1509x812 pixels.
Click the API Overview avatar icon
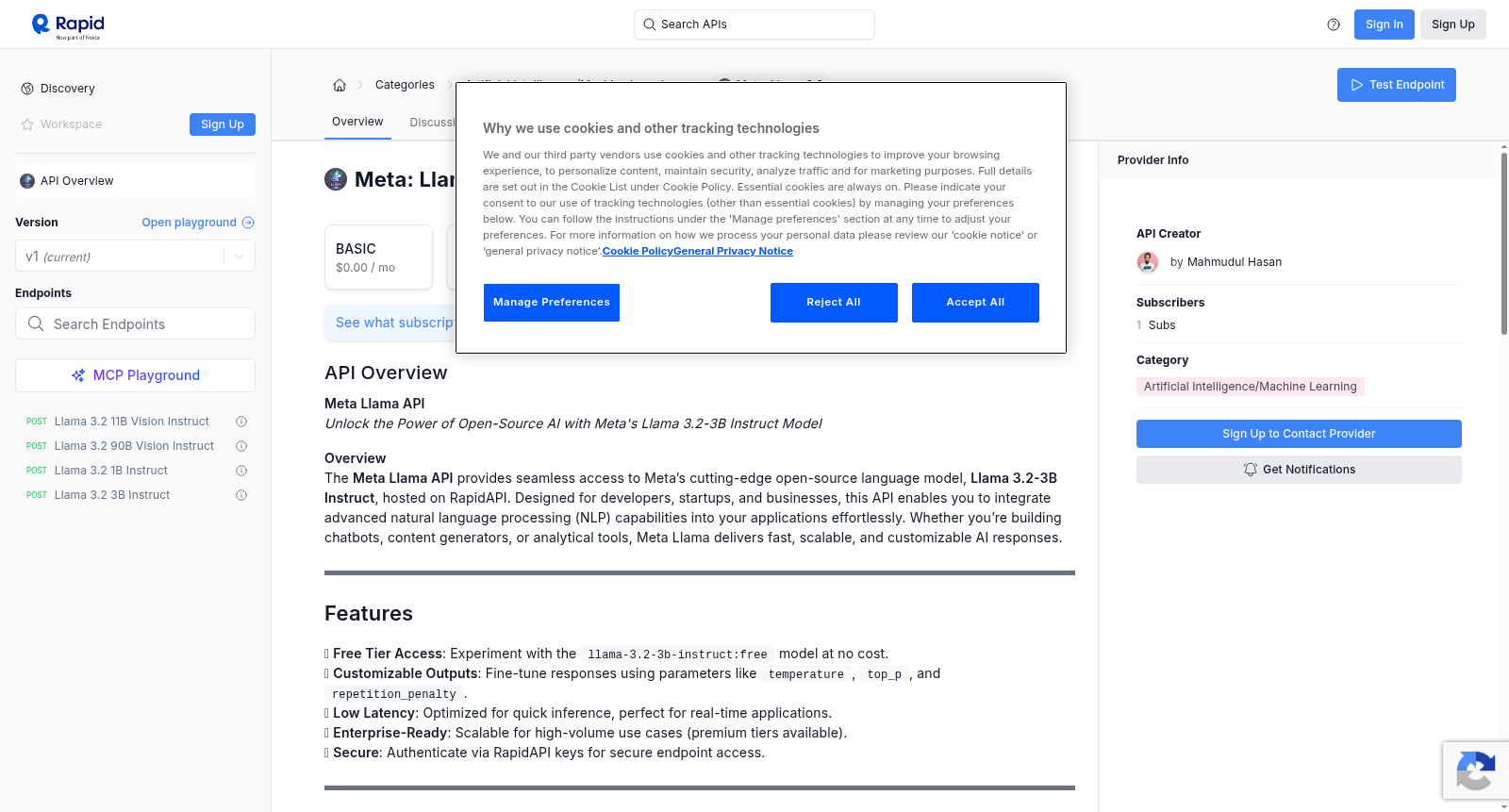pos(27,181)
